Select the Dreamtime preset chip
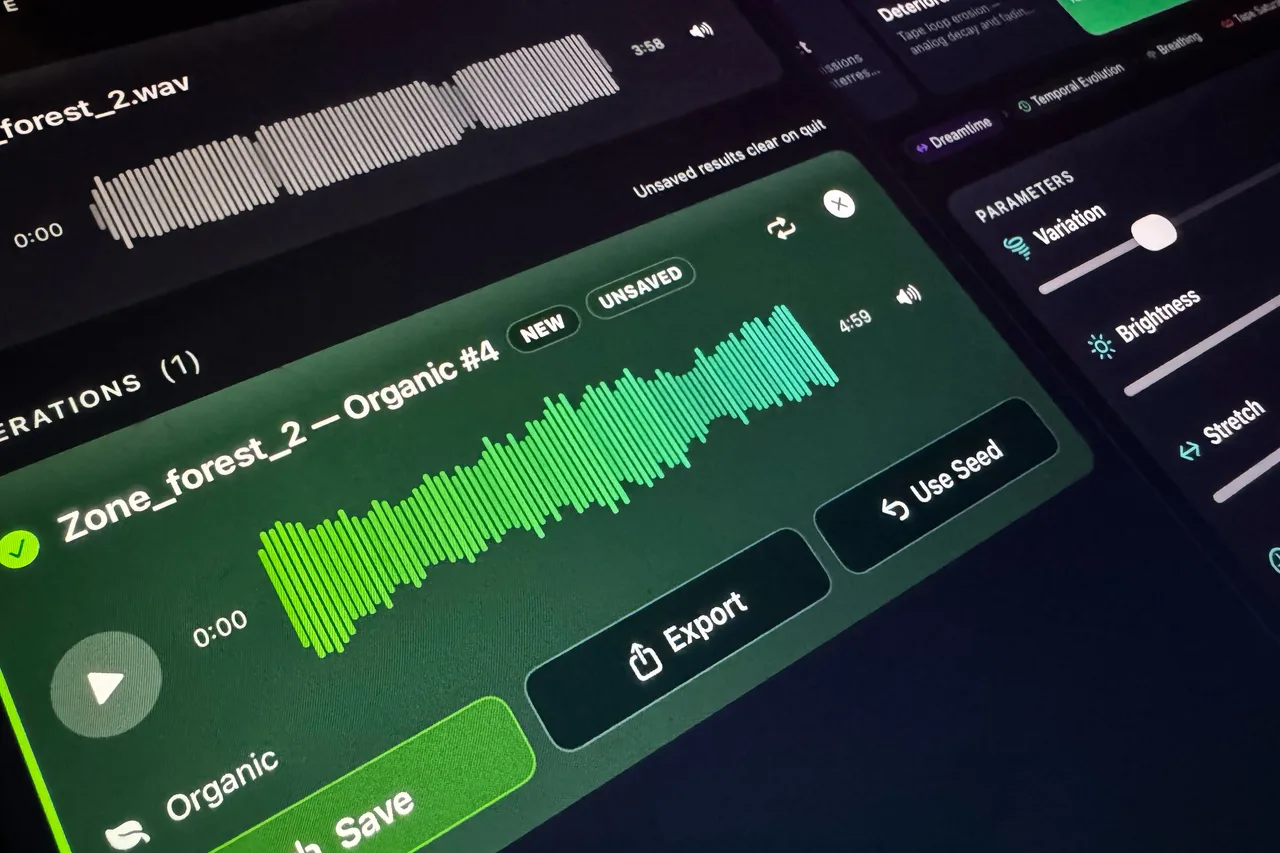This screenshot has width=1280, height=853. tap(953, 134)
